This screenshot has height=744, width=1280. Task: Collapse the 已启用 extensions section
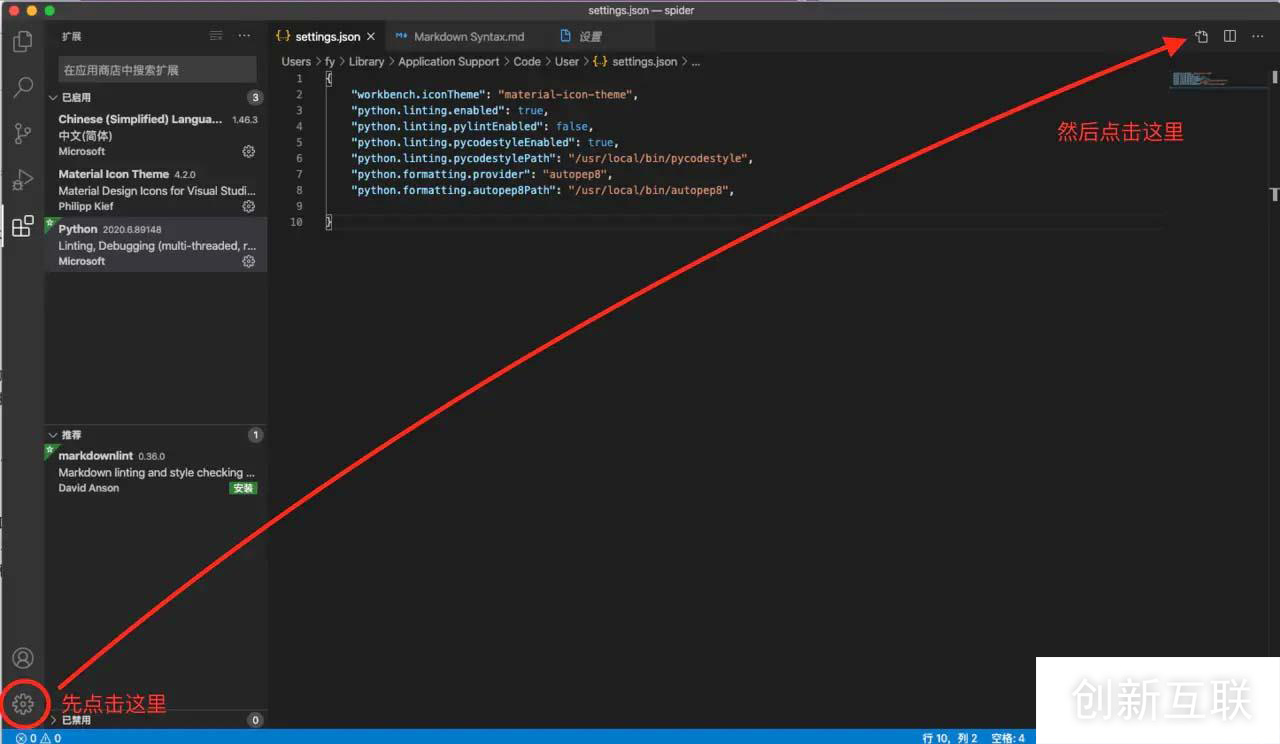point(156,97)
